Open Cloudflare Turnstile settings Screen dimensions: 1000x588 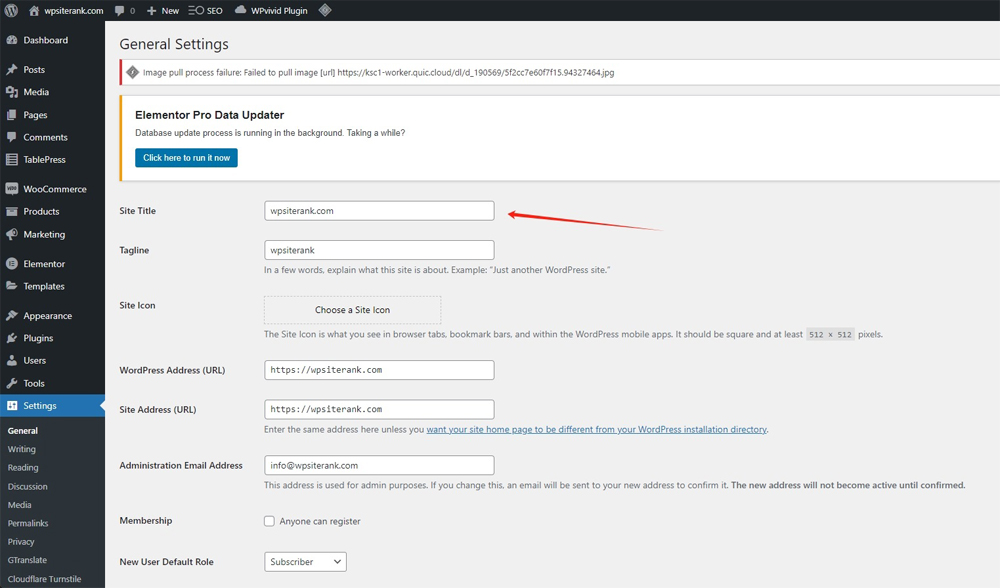45,579
